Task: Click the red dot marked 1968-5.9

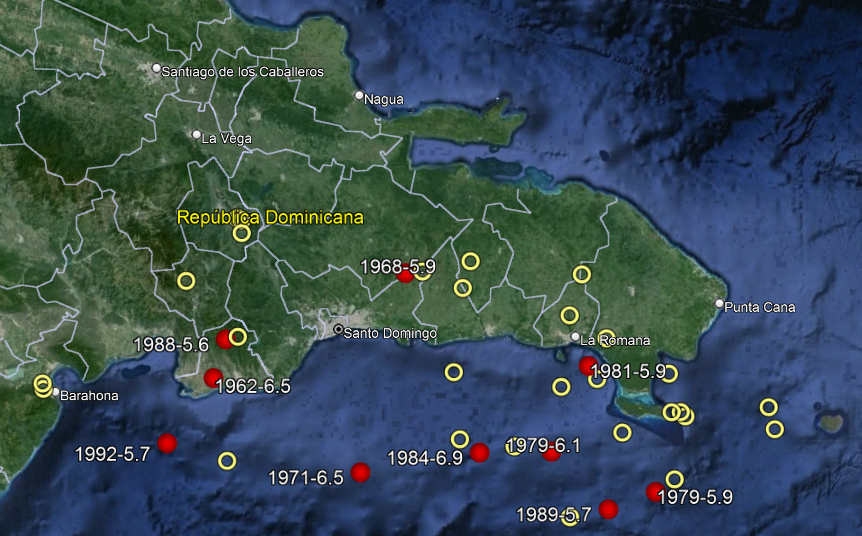Action: [x=405, y=275]
